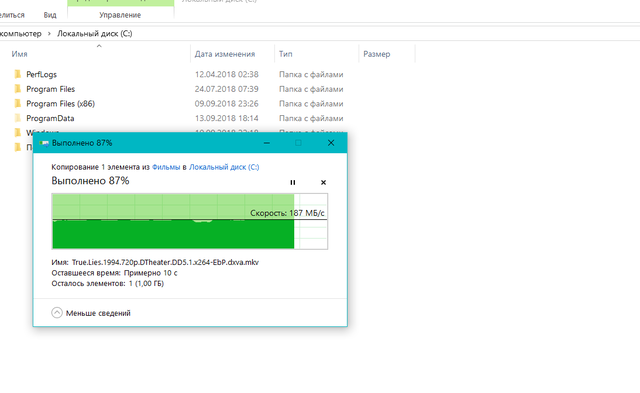
Task: Click the Скорость: 187 МБ/с label
Action: click(x=287, y=213)
